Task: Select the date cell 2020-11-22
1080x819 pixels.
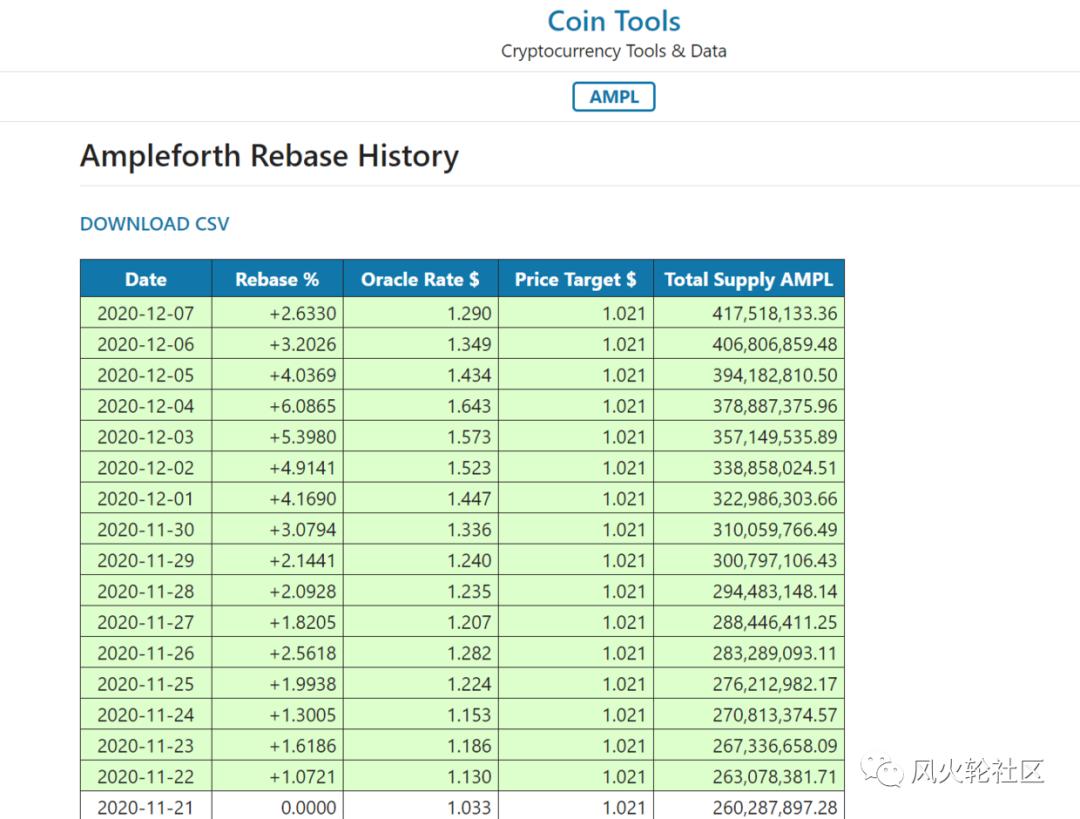Action: pyautogui.click(x=145, y=777)
